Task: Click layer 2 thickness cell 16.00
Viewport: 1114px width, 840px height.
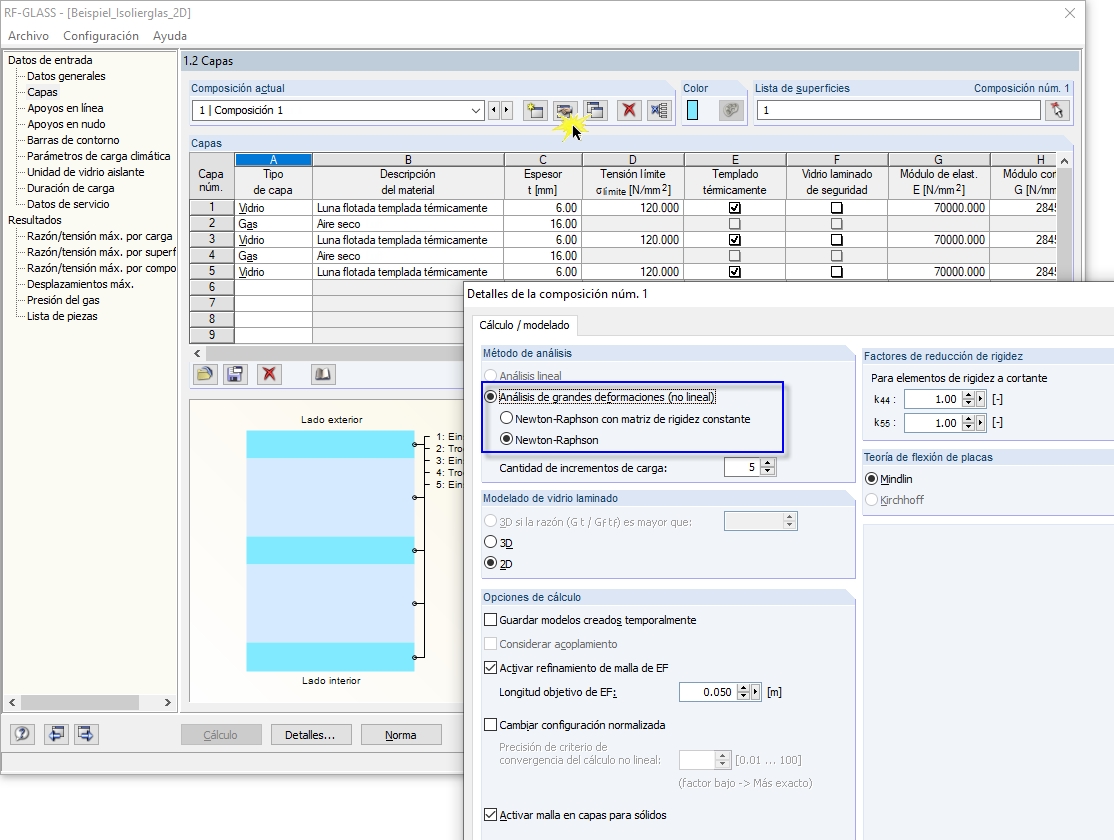Action: click(x=543, y=224)
